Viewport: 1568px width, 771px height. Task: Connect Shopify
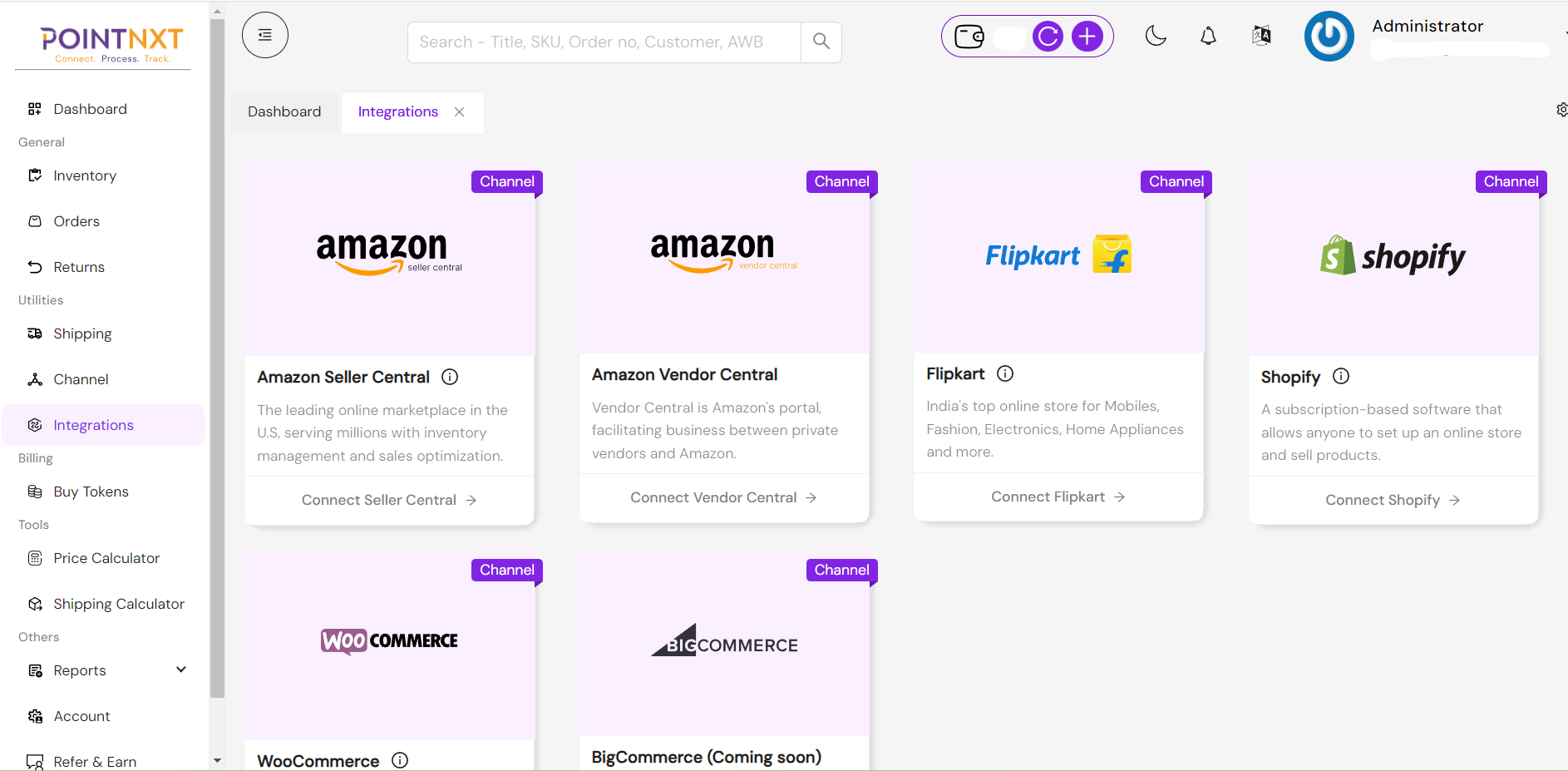click(x=1392, y=499)
